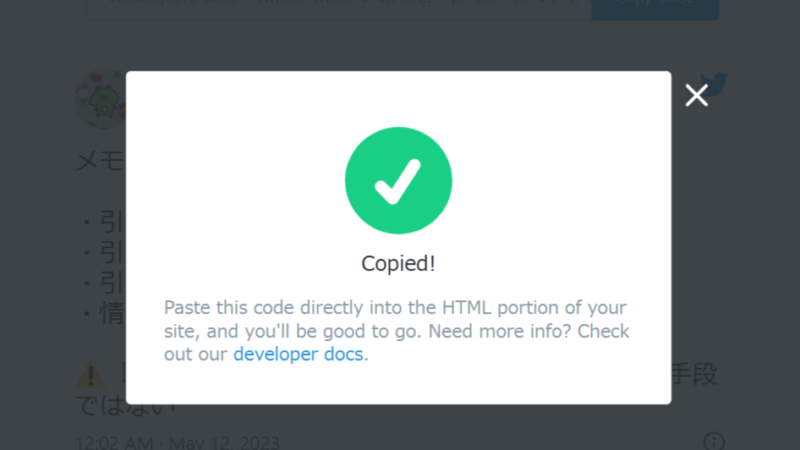The image size is (800, 450).
Task: Click the second 引 bullet line
Action: tap(104, 252)
